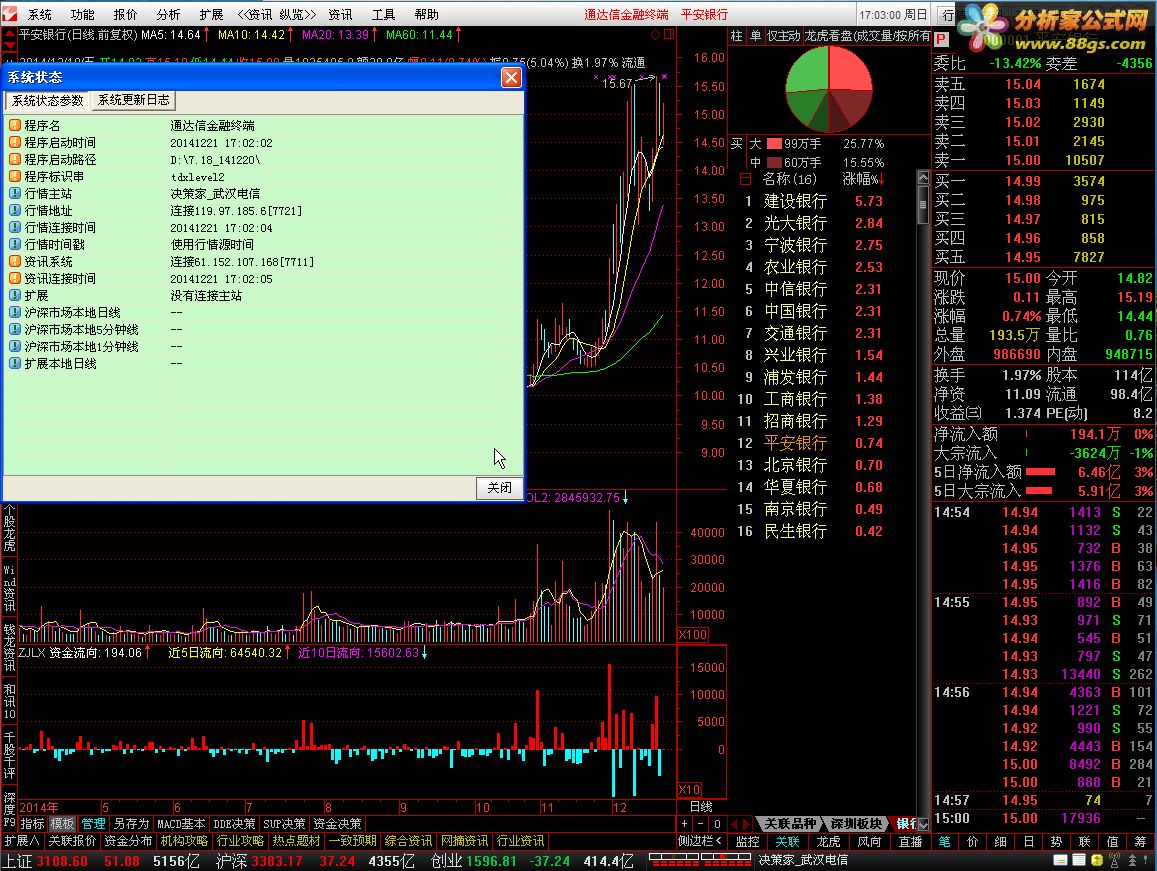
Task: Click the yellow coin icon in status bar
Action: pos(1096,861)
